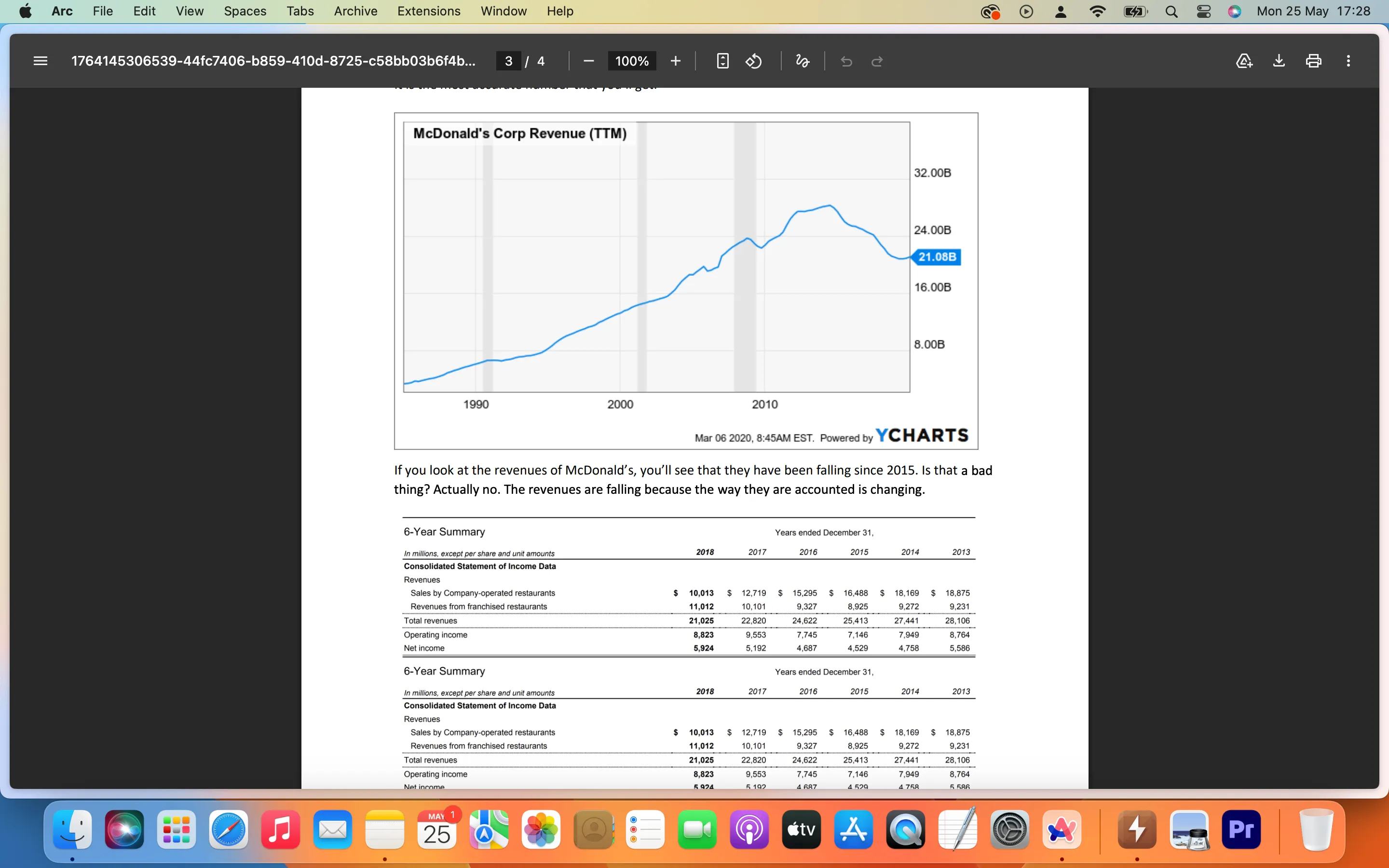Open Podcasts from the Dock
1389x868 pixels.
(749, 829)
